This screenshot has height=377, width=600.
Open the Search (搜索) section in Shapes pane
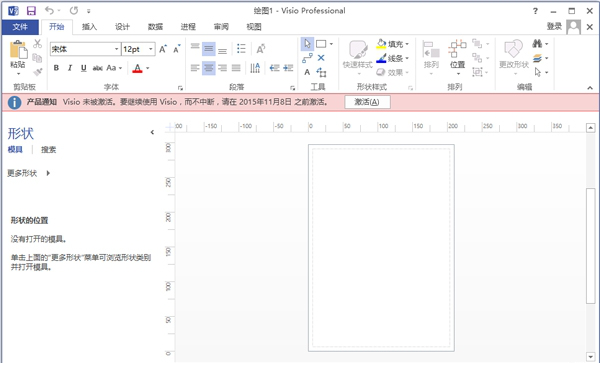49,150
